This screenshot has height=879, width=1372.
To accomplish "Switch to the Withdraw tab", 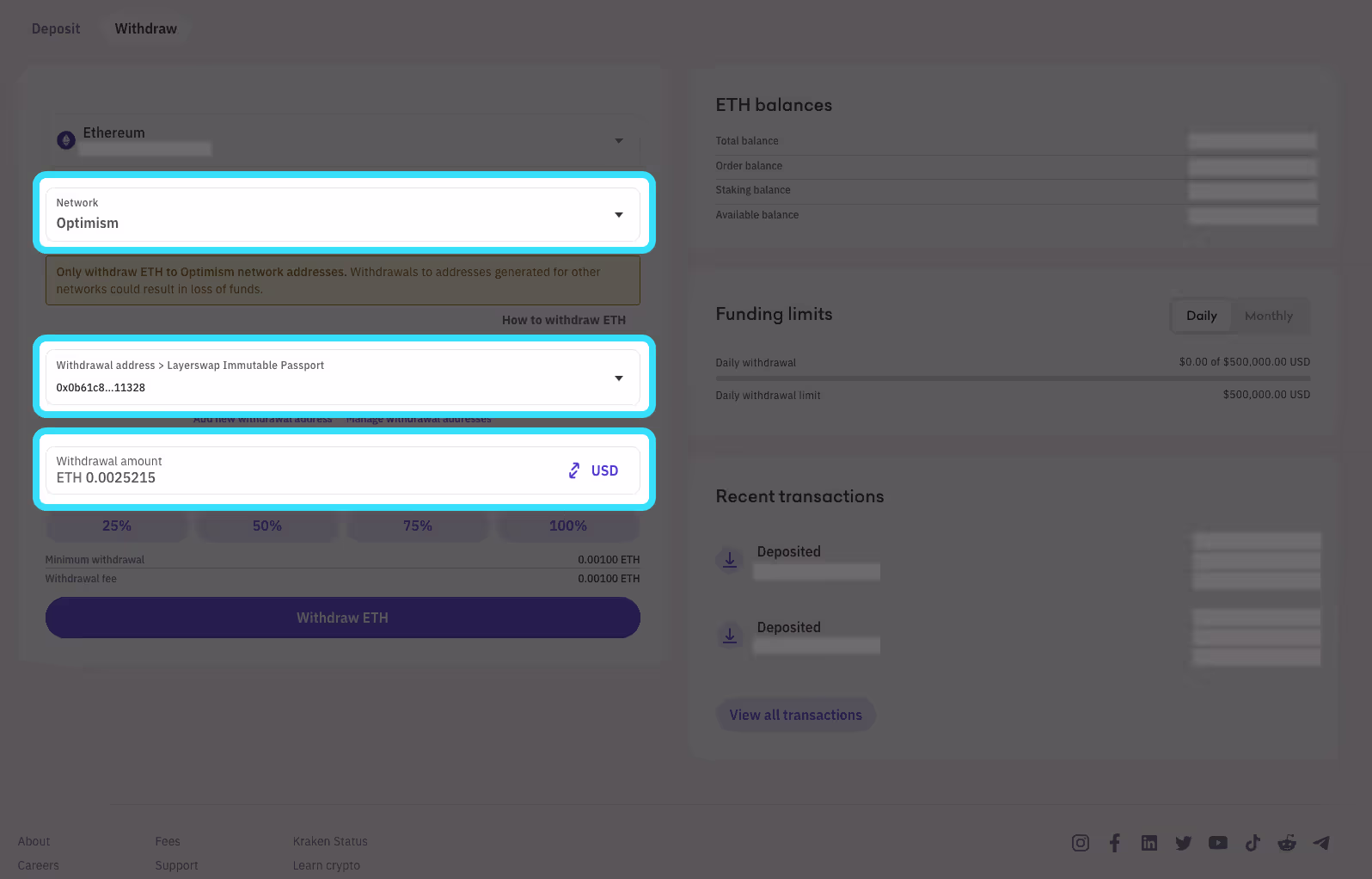I will (x=146, y=28).
